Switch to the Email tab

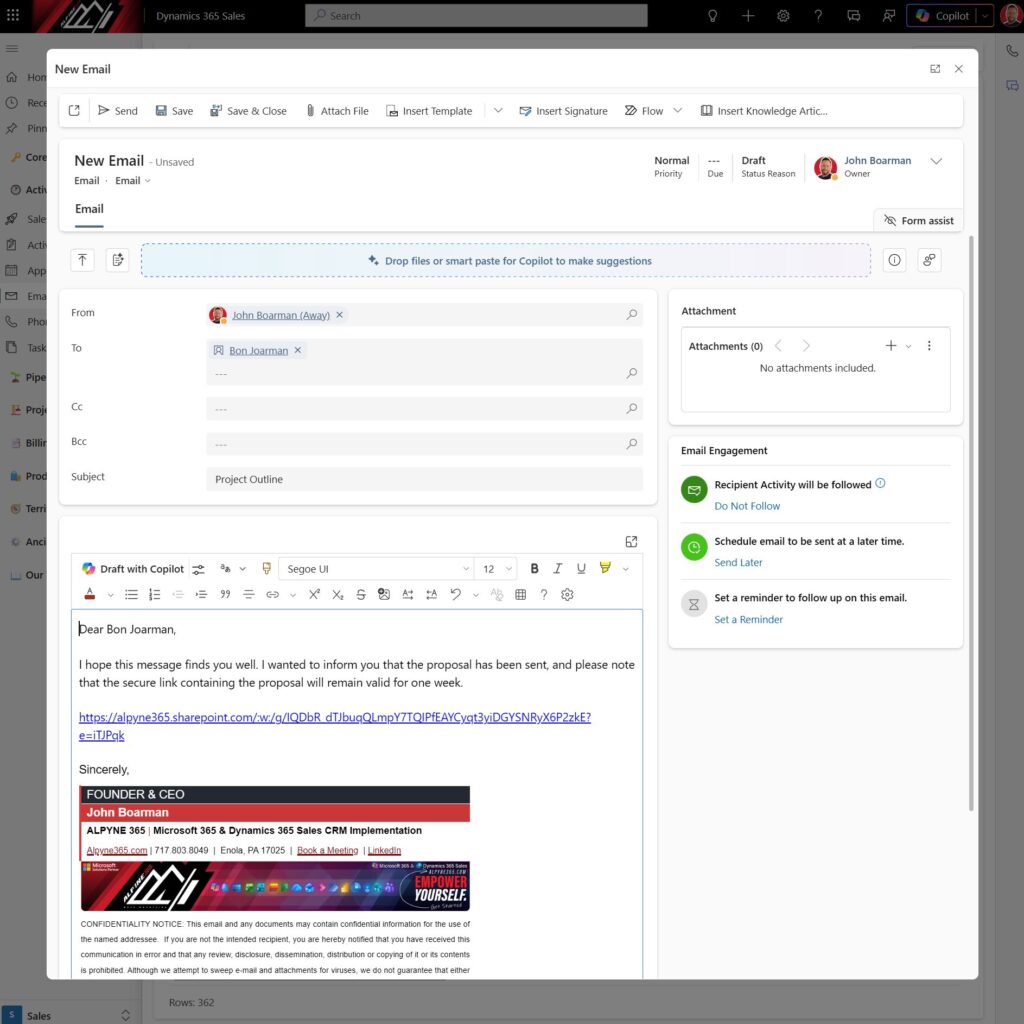click(89, 209)
